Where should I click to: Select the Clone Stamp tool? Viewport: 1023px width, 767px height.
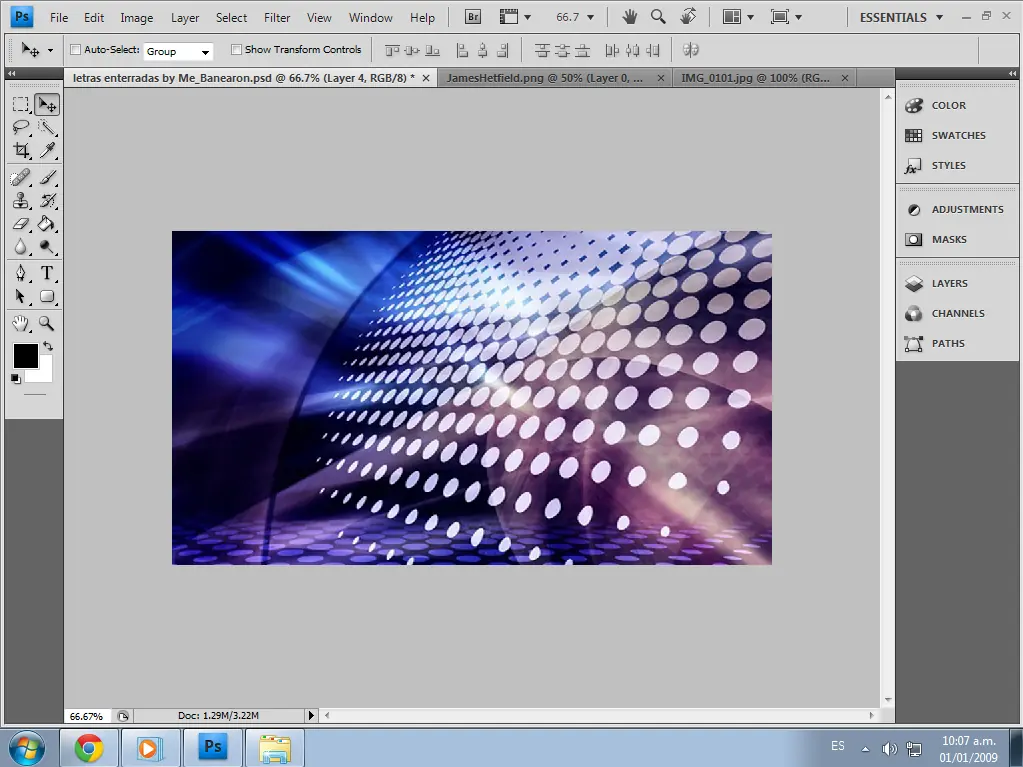coord(22,200)
